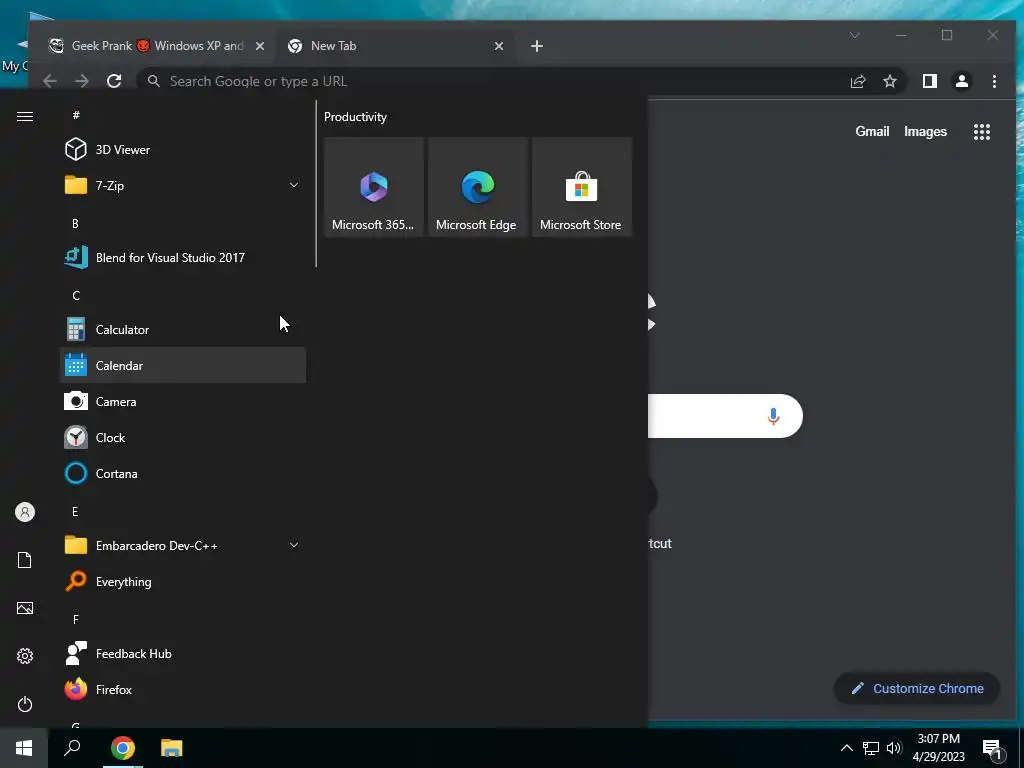Screen dimensions: 1024x768
Task: Close the New Tab tab
Action: pyautogui.click(x=499, y=46)
